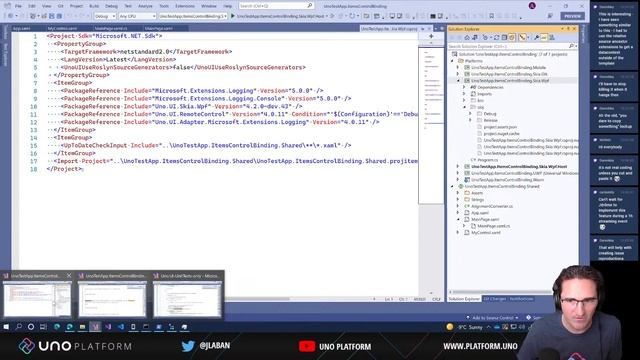Expand the Assets folder in Shared project
This screenshot has width=640, height=360.
pyautogui.click(x=458, y=193)
